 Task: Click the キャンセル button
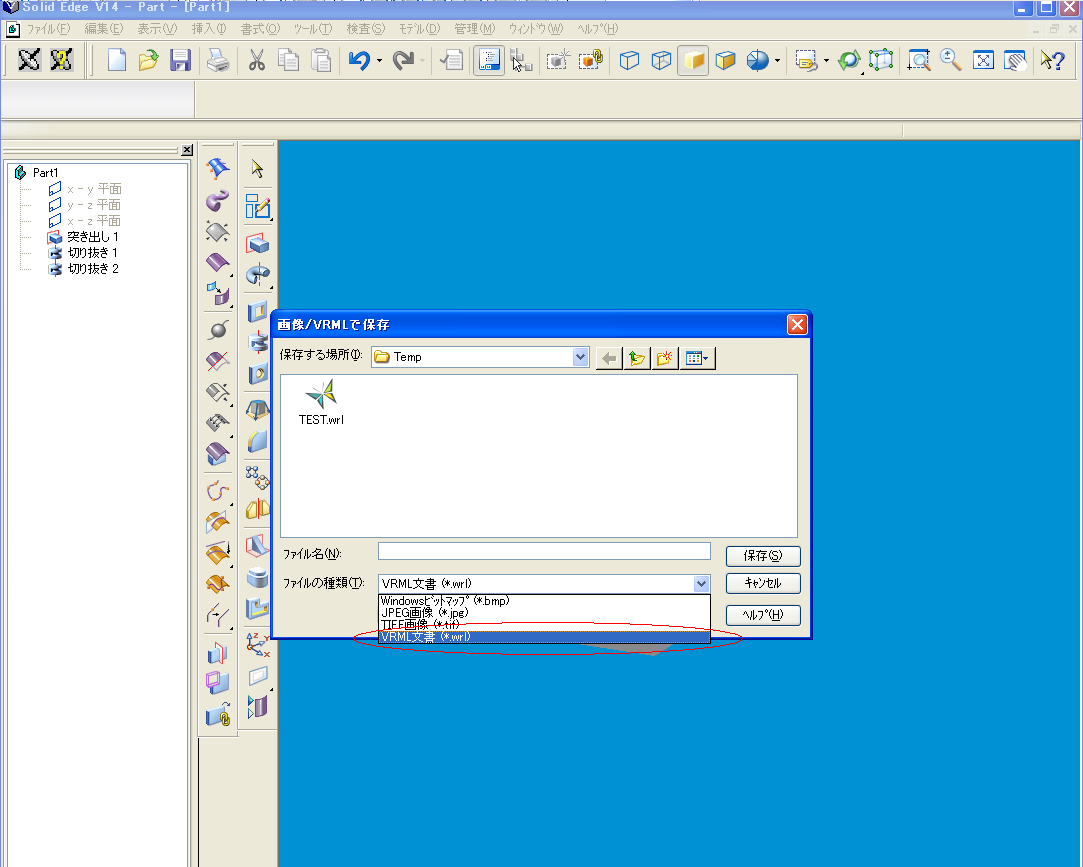pyautogui.click(x=763, y=583)
